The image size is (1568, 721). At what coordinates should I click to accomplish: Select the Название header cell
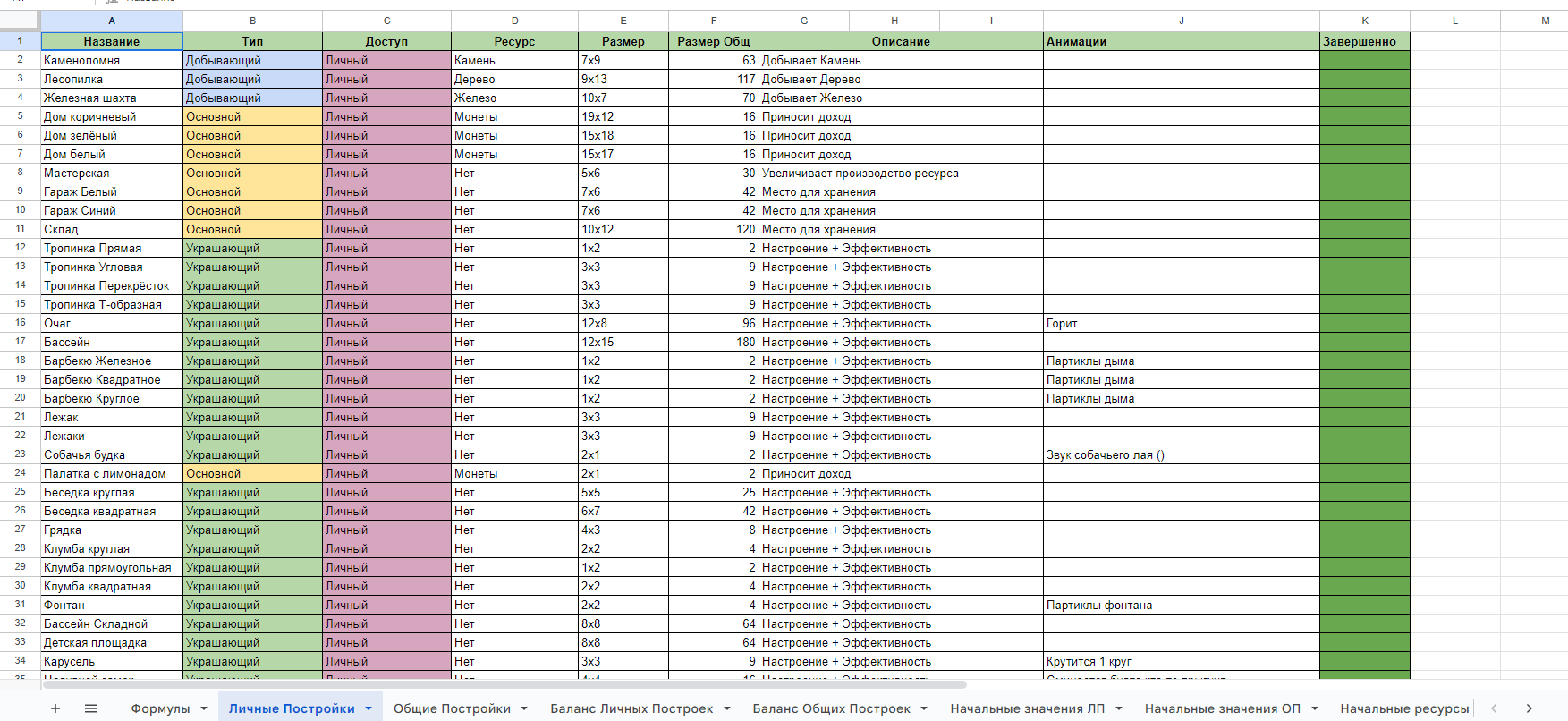112,41
